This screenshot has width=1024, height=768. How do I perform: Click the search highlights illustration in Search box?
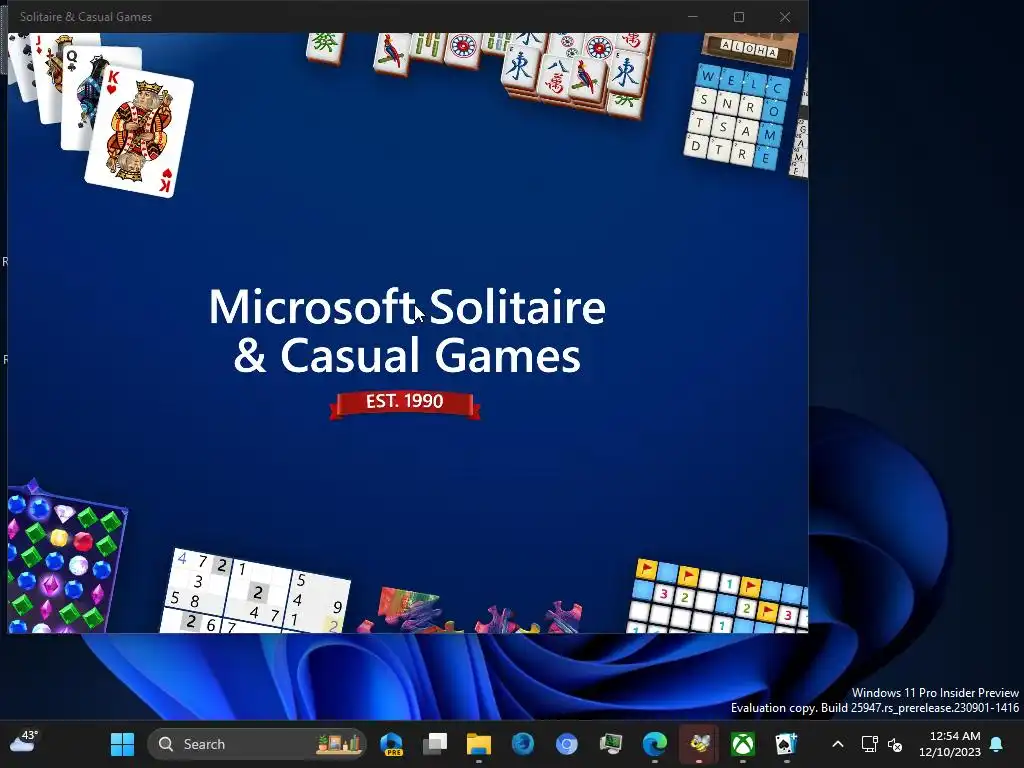click(x=338, y=743)
